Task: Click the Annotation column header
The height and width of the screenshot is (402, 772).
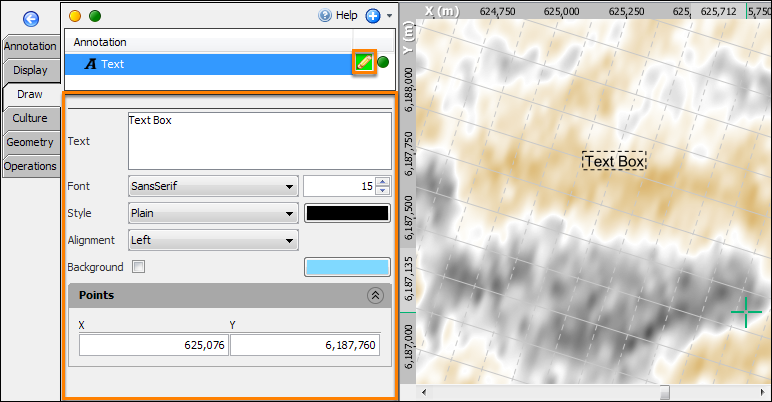Action: click(x=209, y=42)
